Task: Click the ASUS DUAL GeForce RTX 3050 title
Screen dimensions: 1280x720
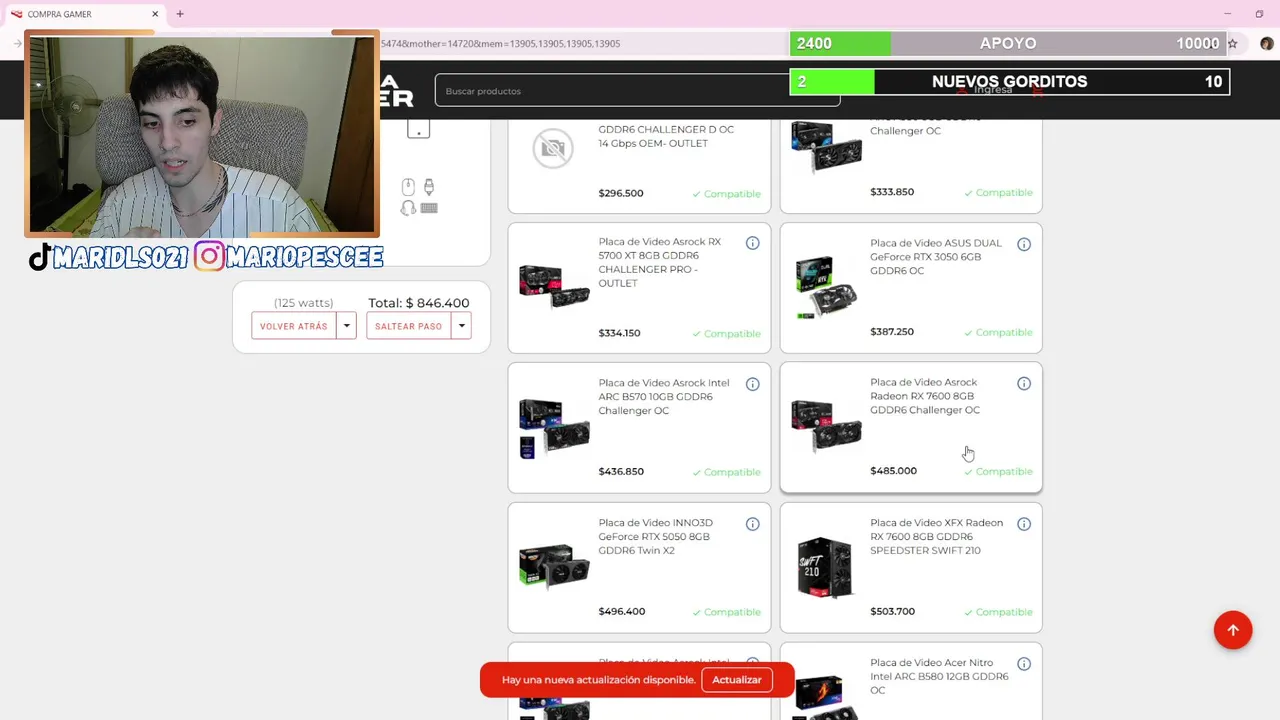Action: tap(936, 257)
